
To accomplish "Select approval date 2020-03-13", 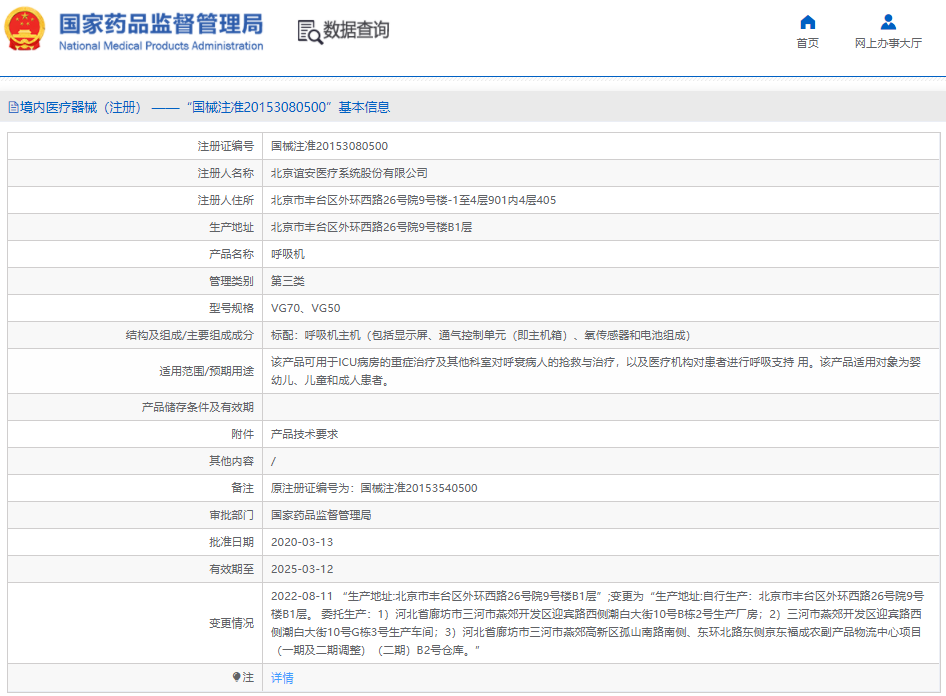I will tap(302, 542).
